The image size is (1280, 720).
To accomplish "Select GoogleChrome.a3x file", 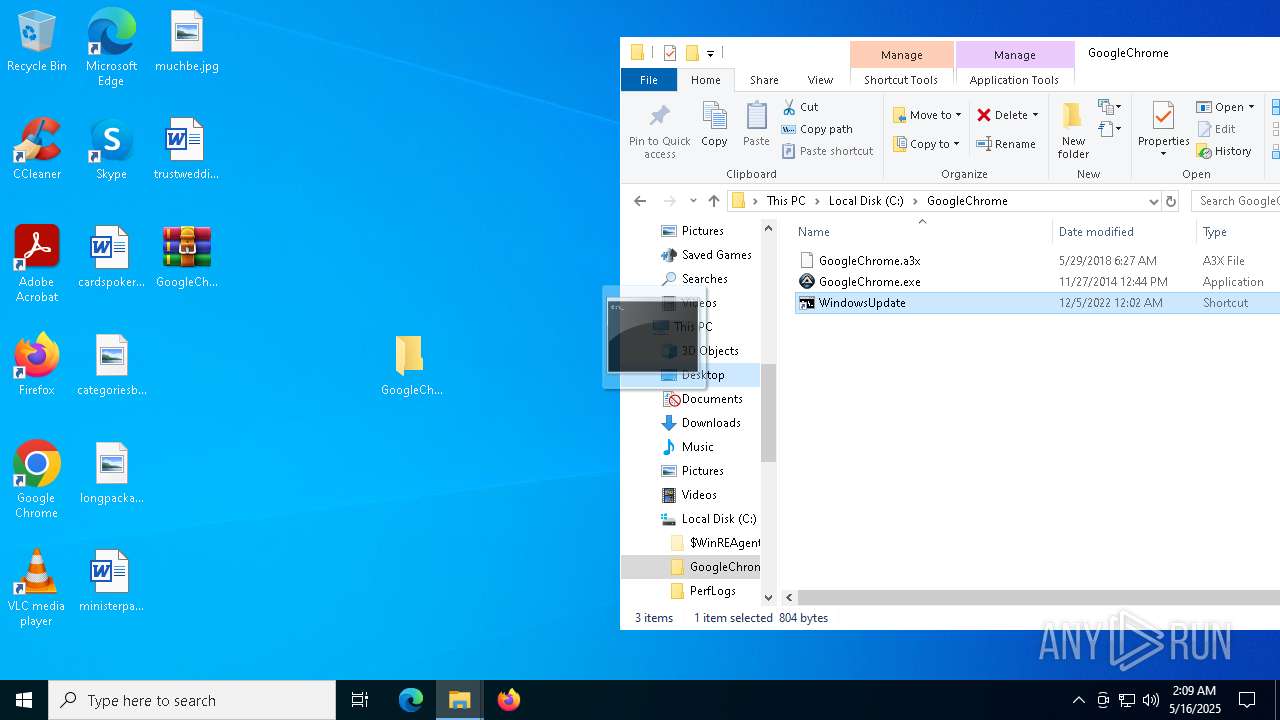I will (x=869, y=261).
